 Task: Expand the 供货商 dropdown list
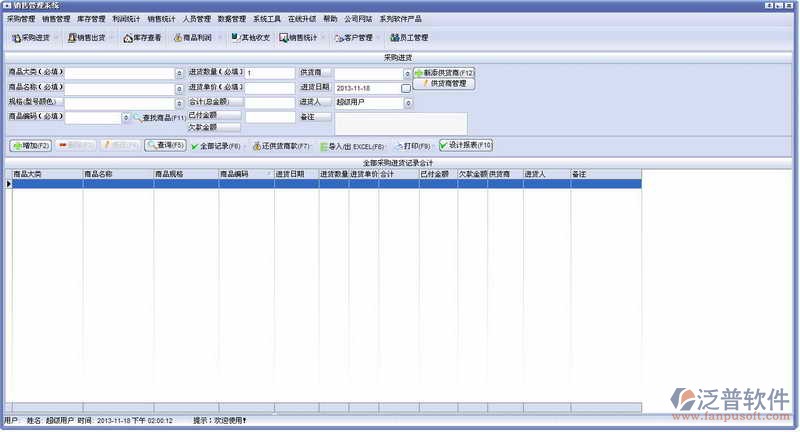[406, 73]
